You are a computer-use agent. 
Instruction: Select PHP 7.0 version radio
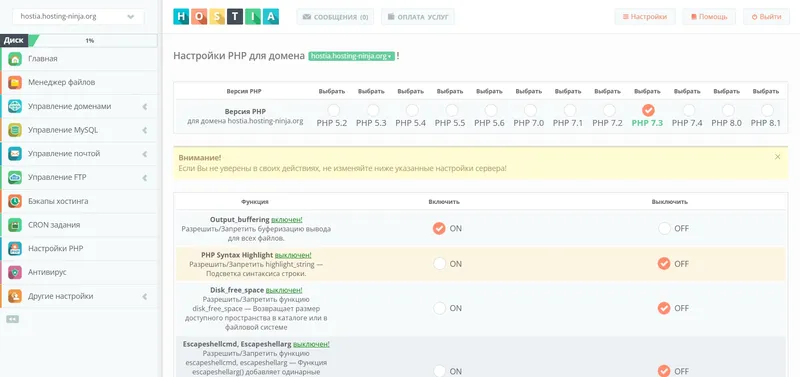point(530,110)
